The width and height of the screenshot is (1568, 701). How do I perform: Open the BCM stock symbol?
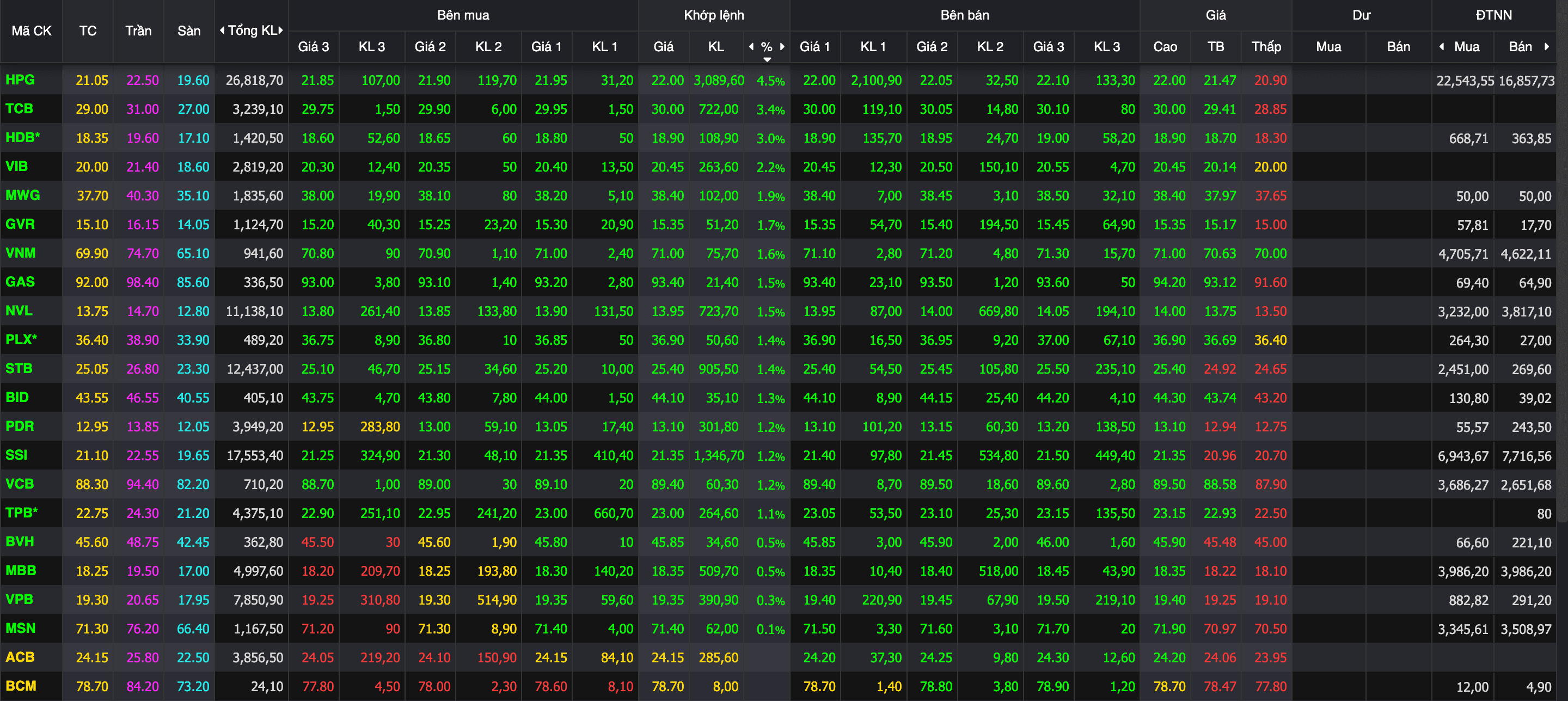[x=21, y=686]
